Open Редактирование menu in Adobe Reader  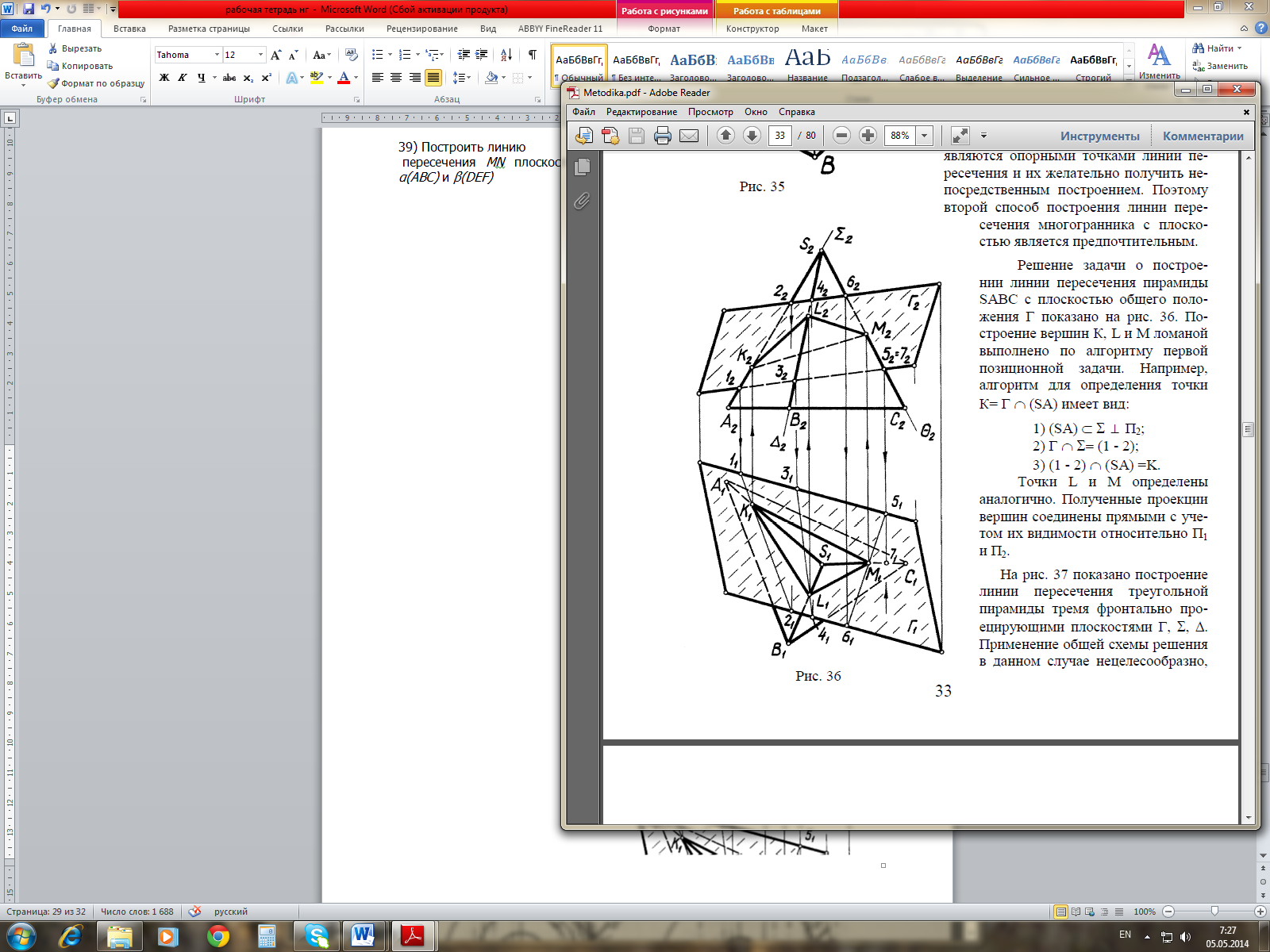tap(641, 112)
